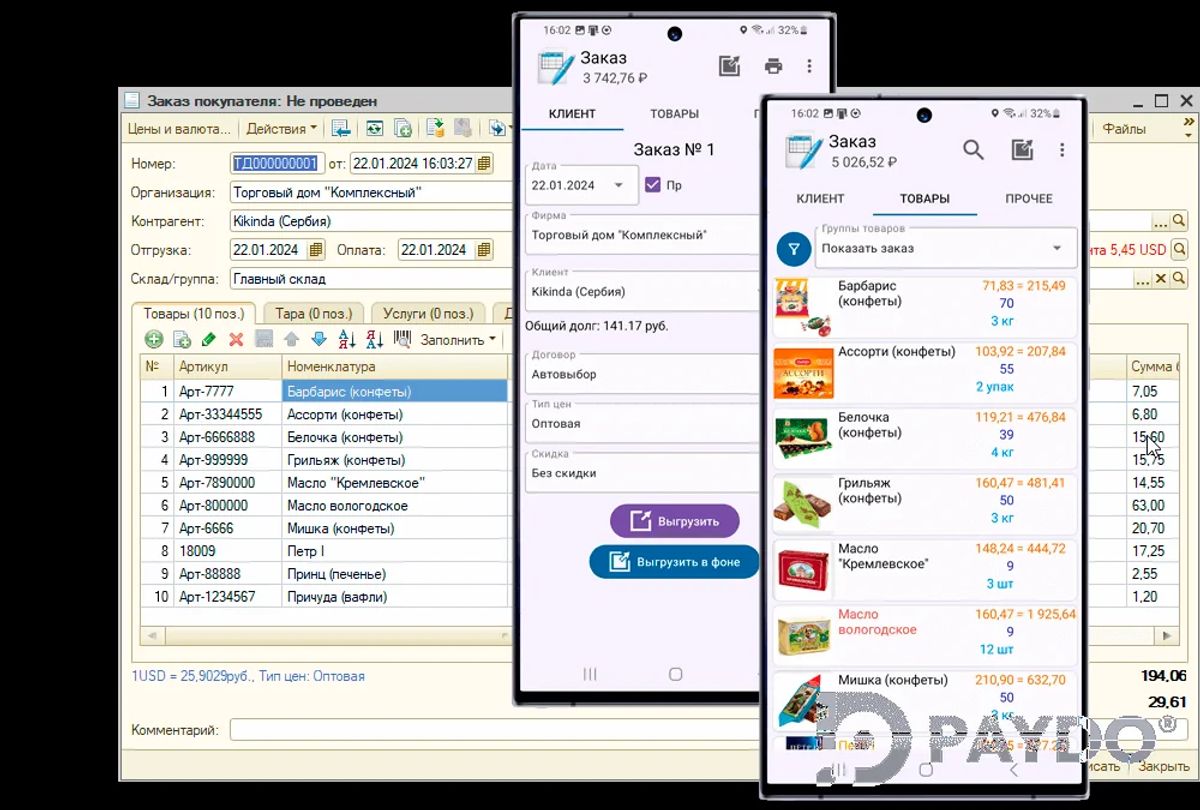
Task: Tap three-dot menu in back phone header
Action: point(809,66)
